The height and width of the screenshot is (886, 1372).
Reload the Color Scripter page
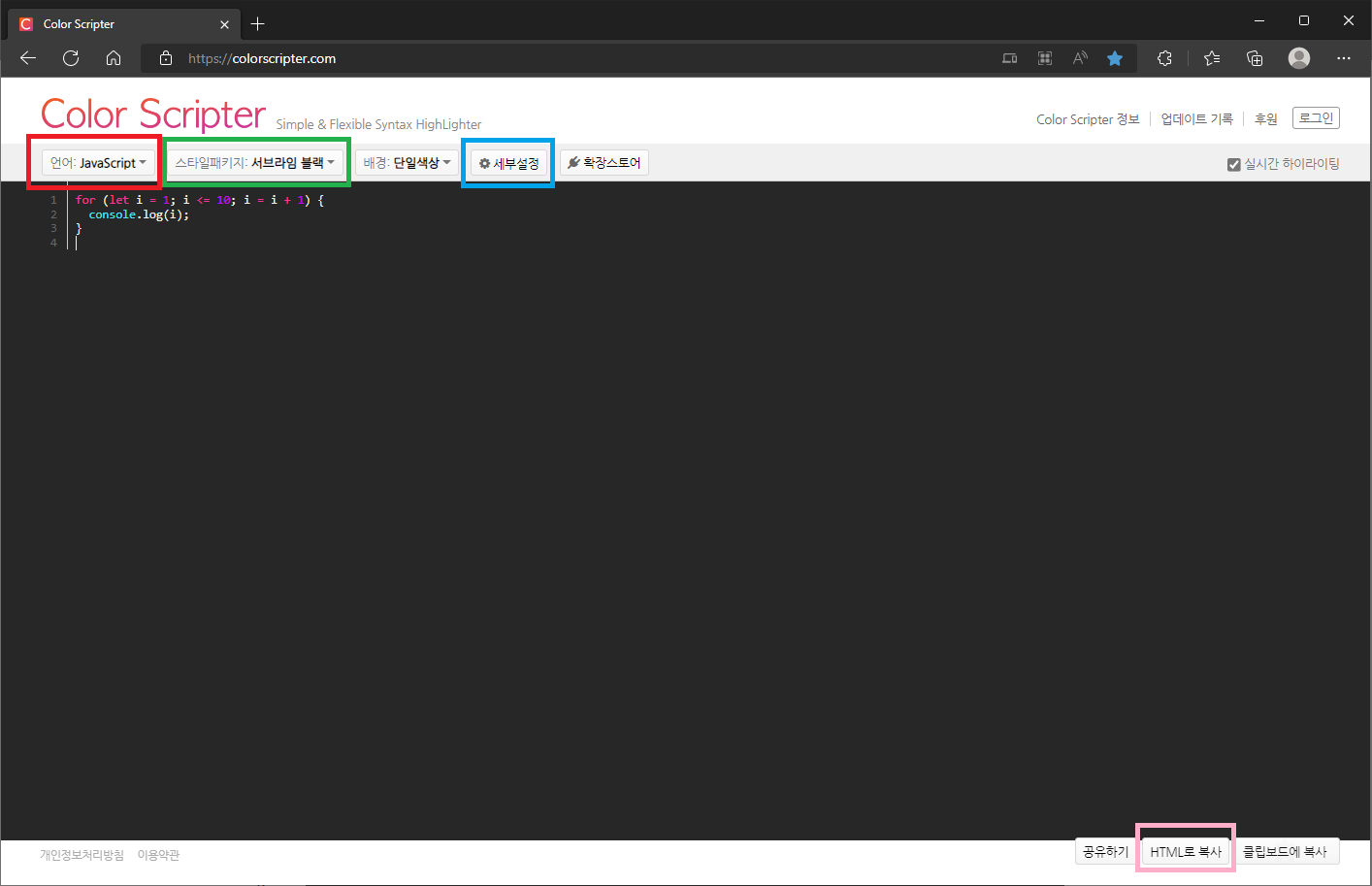[71, 58]
